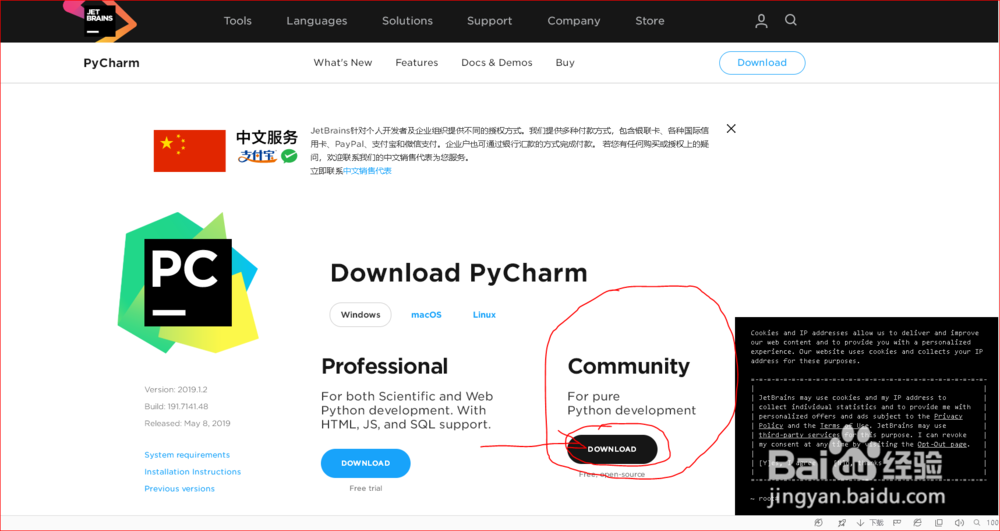Click the Free trial label
Screen dimensions: 1000x531
(x=366, y=488)
